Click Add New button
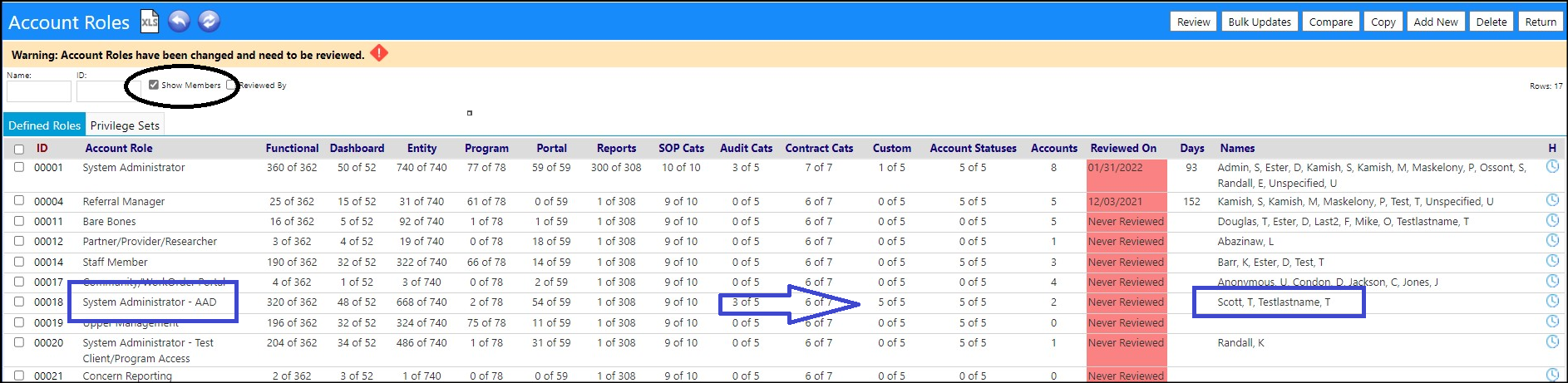Viewport: 1568px width, 383px height. pos(1436,22)
